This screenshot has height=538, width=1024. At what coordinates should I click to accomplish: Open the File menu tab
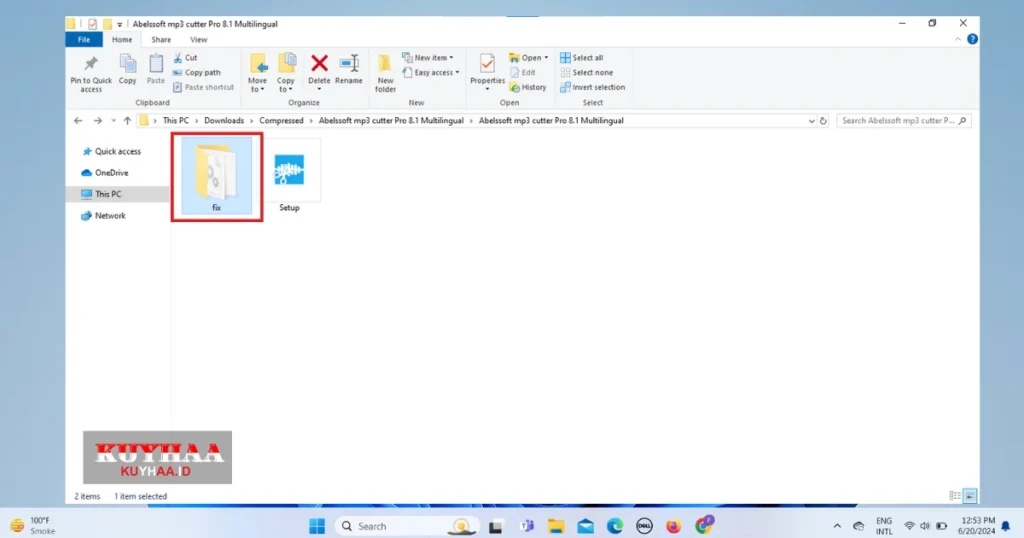(x=84, y=40)
